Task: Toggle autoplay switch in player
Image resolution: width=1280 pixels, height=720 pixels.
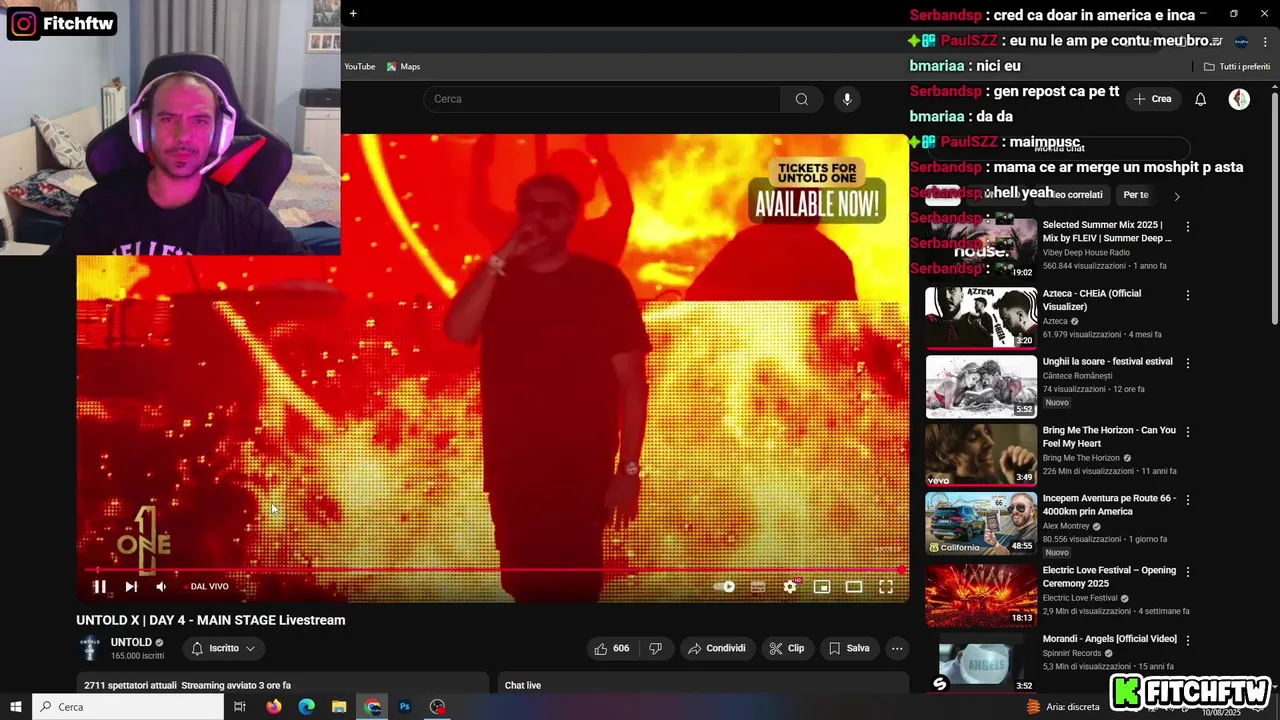Action: tap(725, 587)
